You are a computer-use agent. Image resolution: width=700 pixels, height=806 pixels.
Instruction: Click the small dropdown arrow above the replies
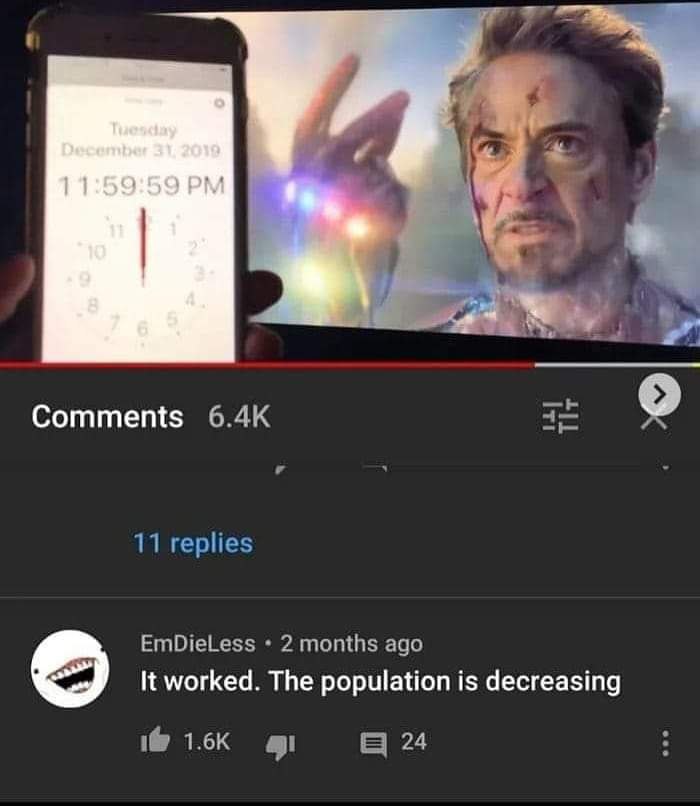tap(666, 468)
